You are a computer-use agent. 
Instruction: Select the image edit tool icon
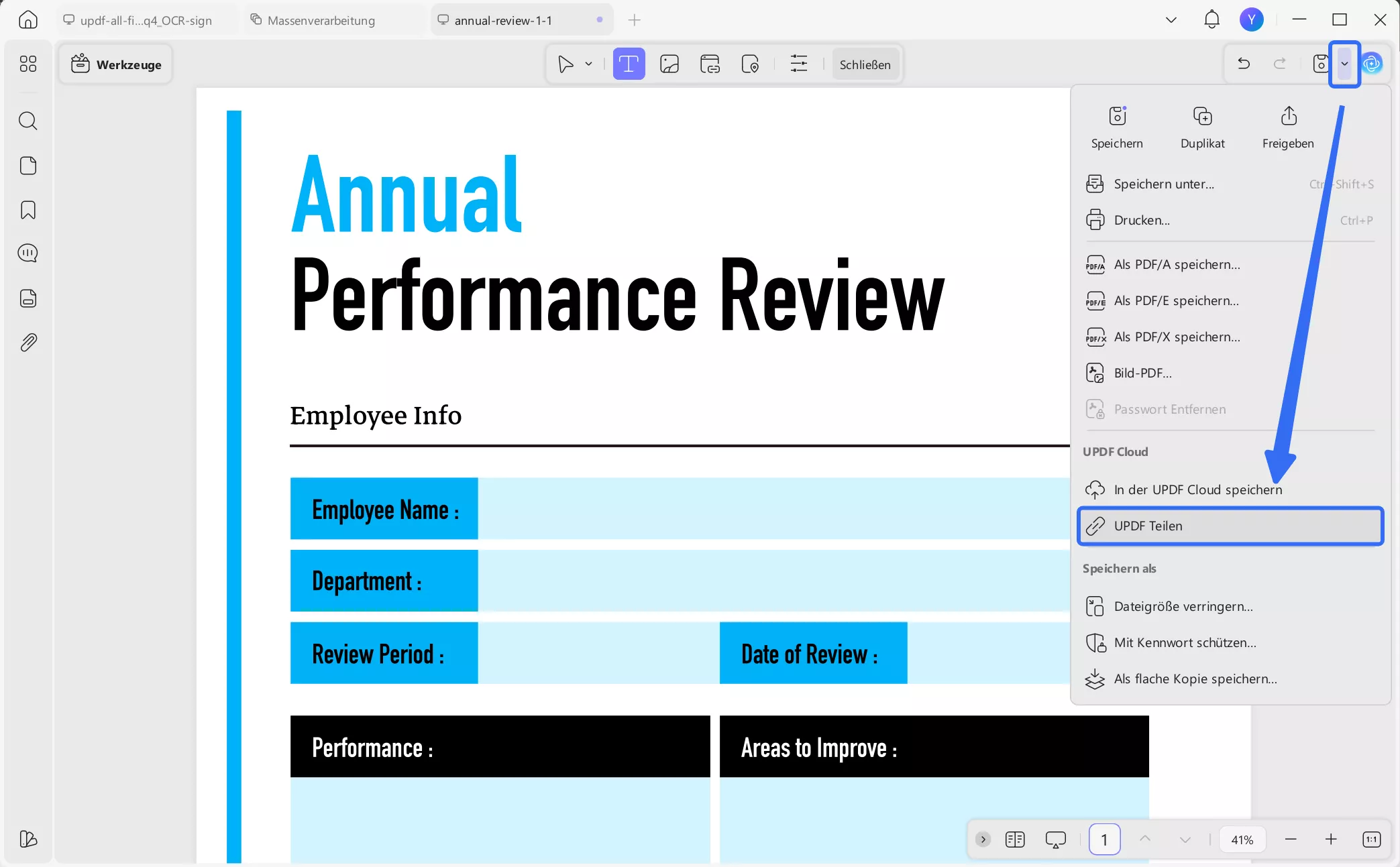coord(669,64)
